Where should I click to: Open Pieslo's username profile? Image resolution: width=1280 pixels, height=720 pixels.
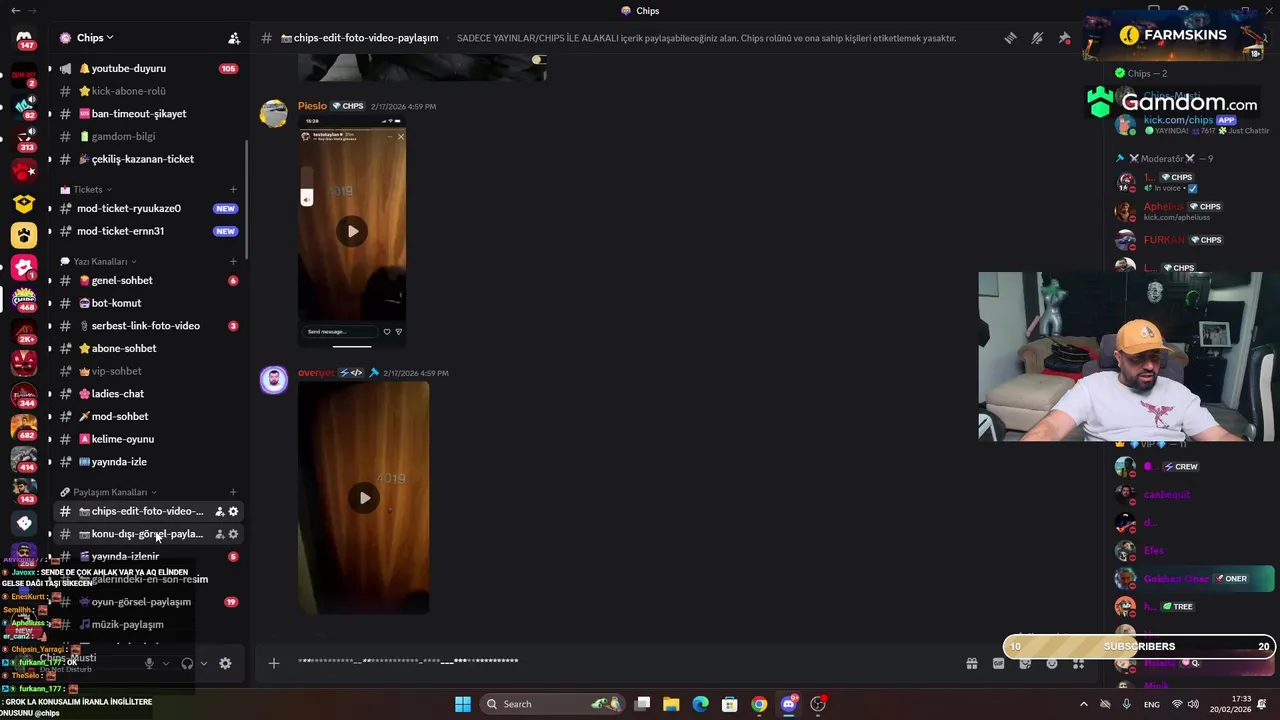312,106
